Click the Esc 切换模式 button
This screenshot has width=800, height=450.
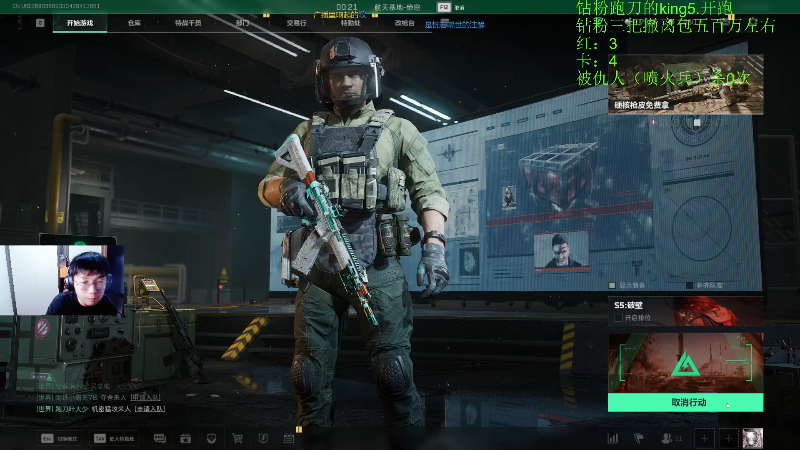[x=59, y=438]
